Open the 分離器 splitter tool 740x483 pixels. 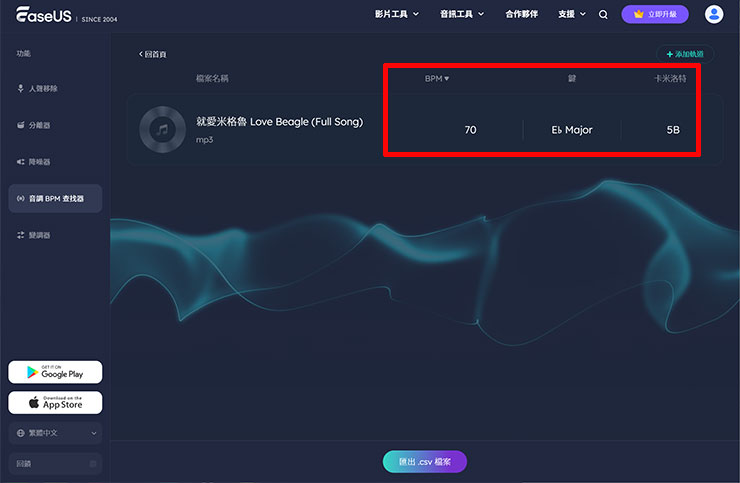pyautogui.click(x=39, y=125)
